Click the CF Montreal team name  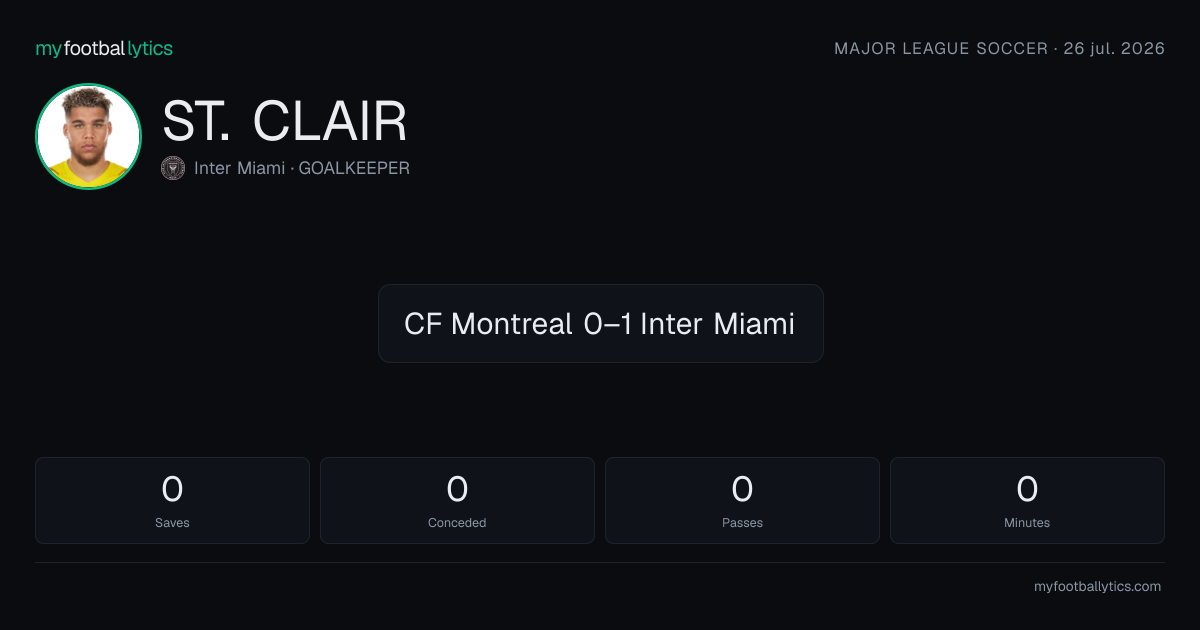pyautogui.click(x=489, y=324)
